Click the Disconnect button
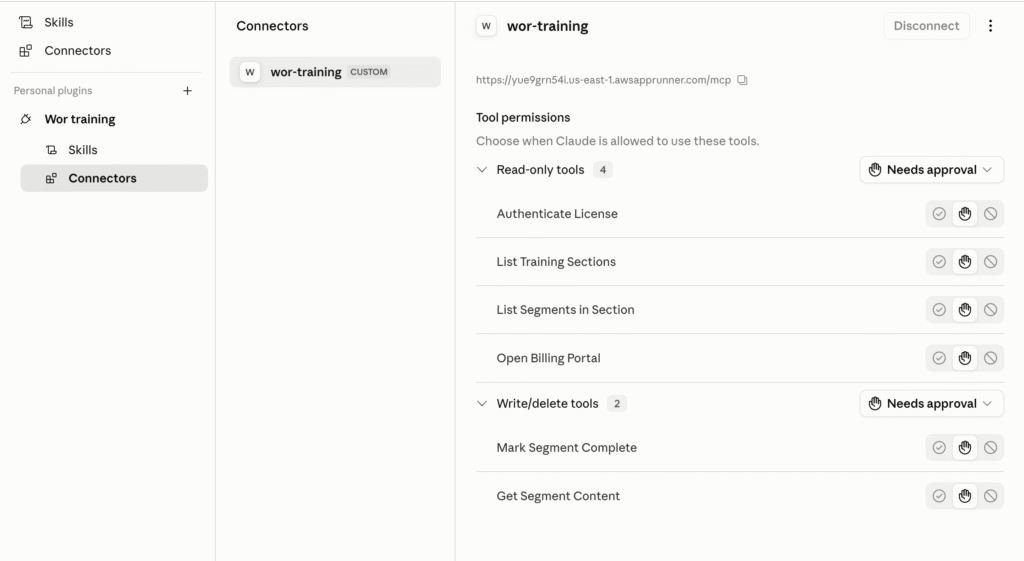Viewport: 1024px width, 561px height. point(926,26)
